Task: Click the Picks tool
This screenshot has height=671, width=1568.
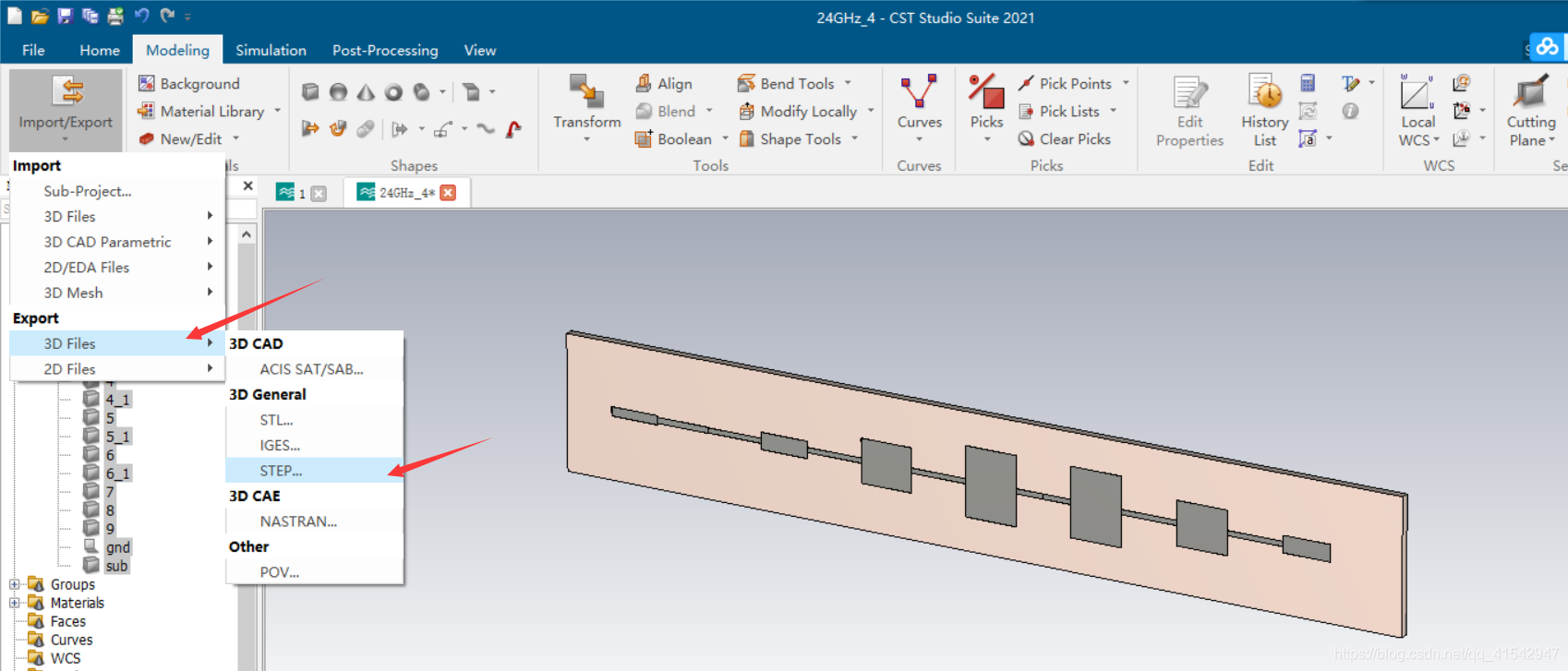Action: 986,109
